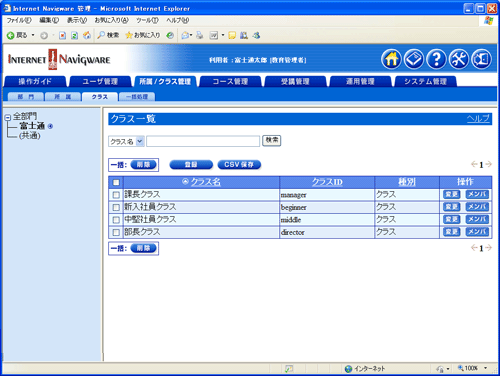Check the 中堅社員クラス row checkbox

116,220
